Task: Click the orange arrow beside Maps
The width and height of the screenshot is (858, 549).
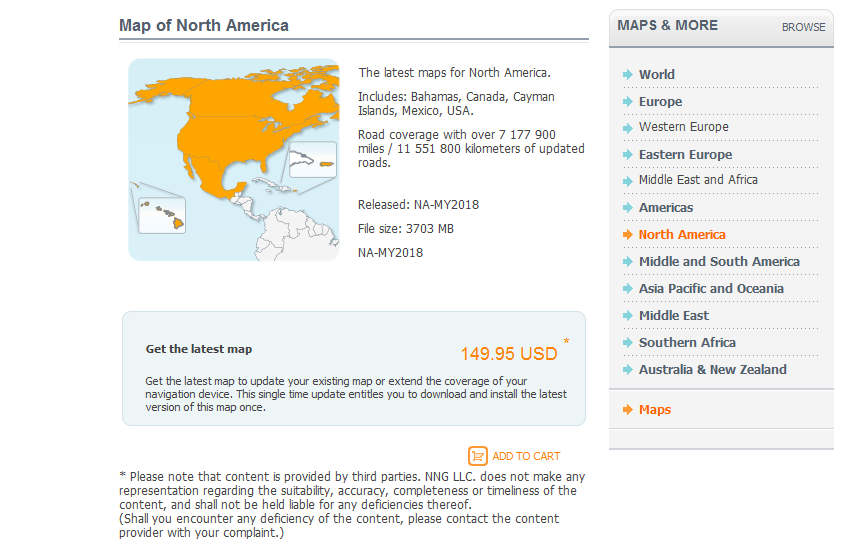Action: pos(627,410)
